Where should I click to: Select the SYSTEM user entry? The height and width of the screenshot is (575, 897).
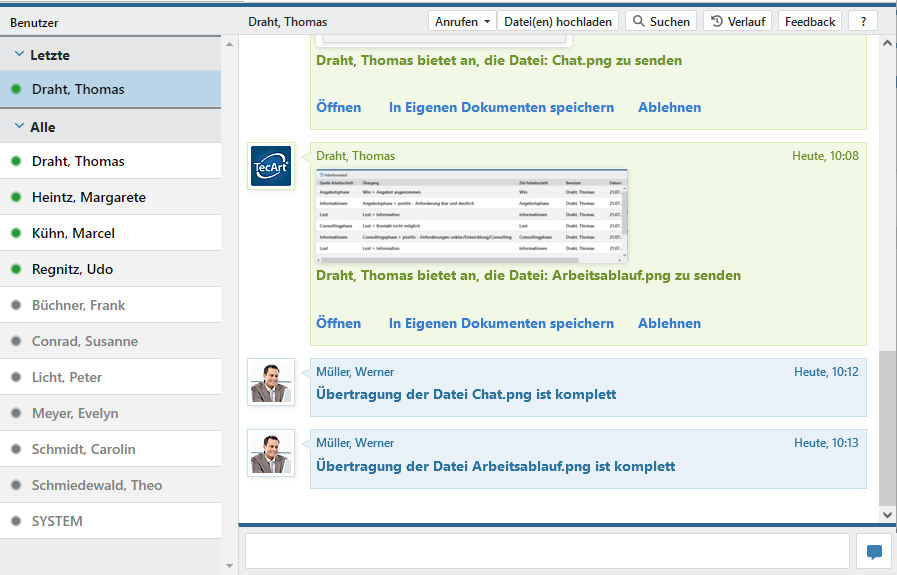click(57, 521)
